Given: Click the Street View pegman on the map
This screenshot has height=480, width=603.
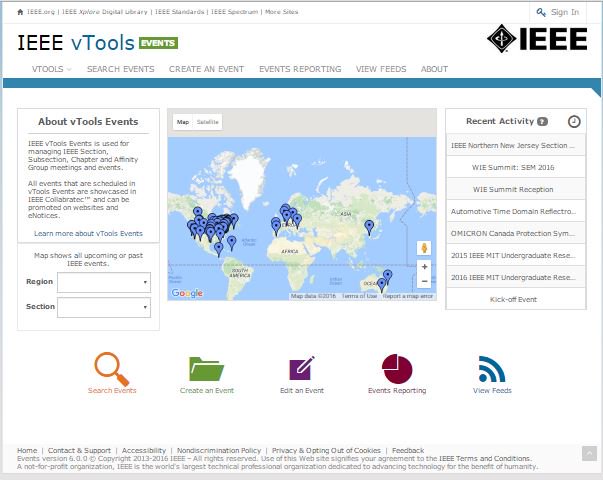Looking at the screenshot, I should coord(424,248).
